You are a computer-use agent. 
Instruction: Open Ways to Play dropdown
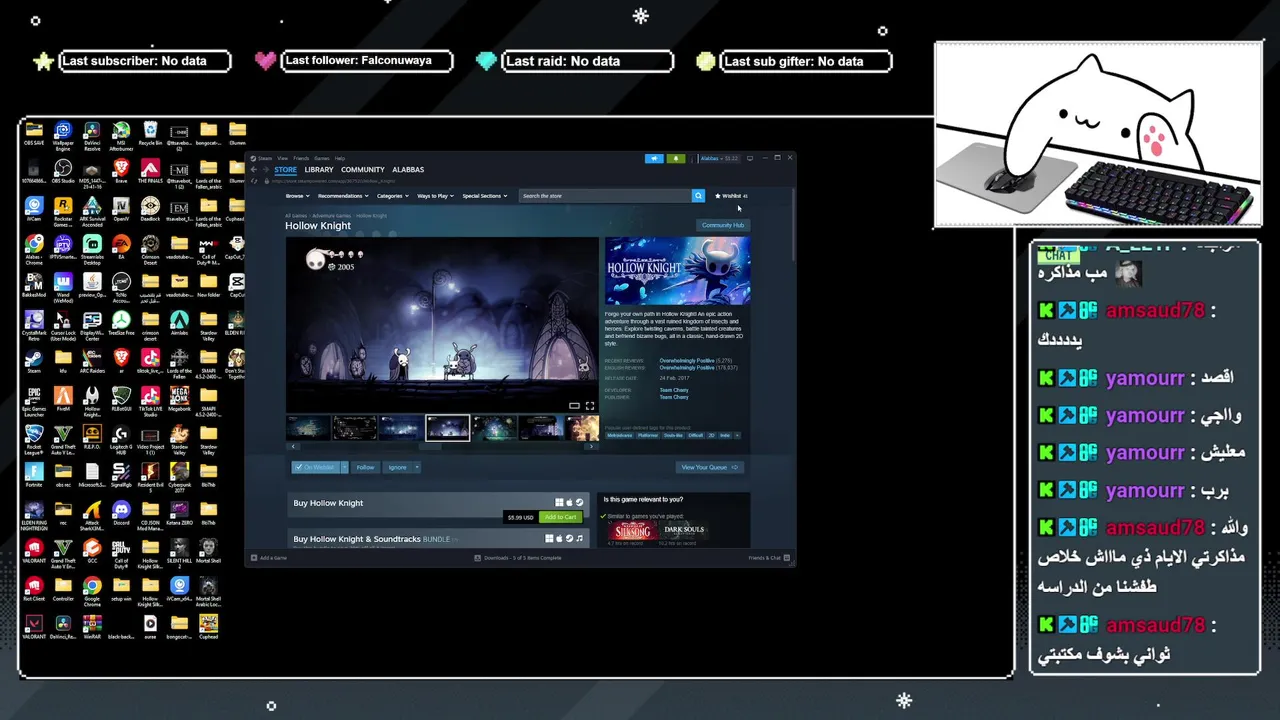436,196
